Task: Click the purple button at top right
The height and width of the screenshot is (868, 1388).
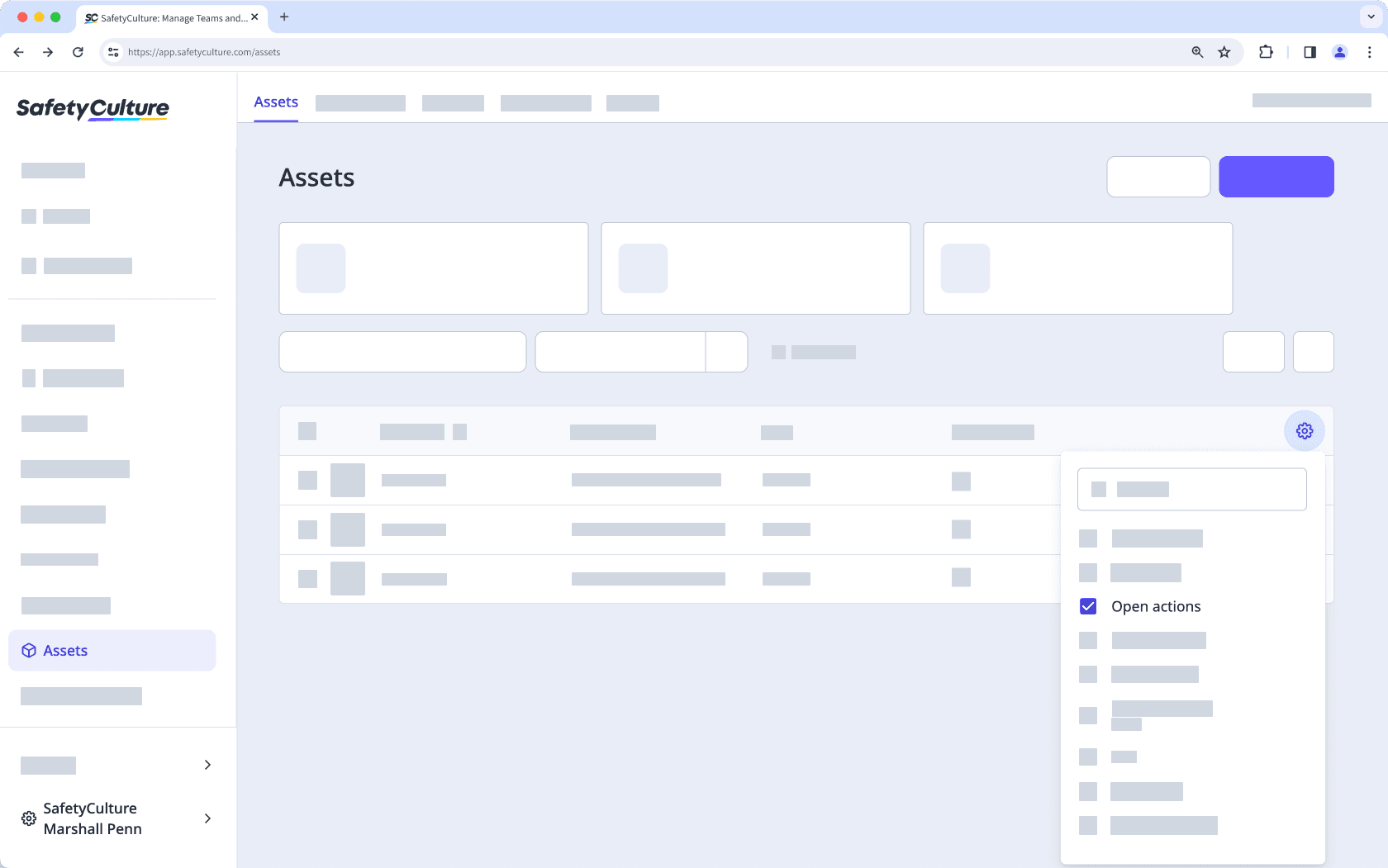Action: pyautogui.click(x=1276, y=176)
